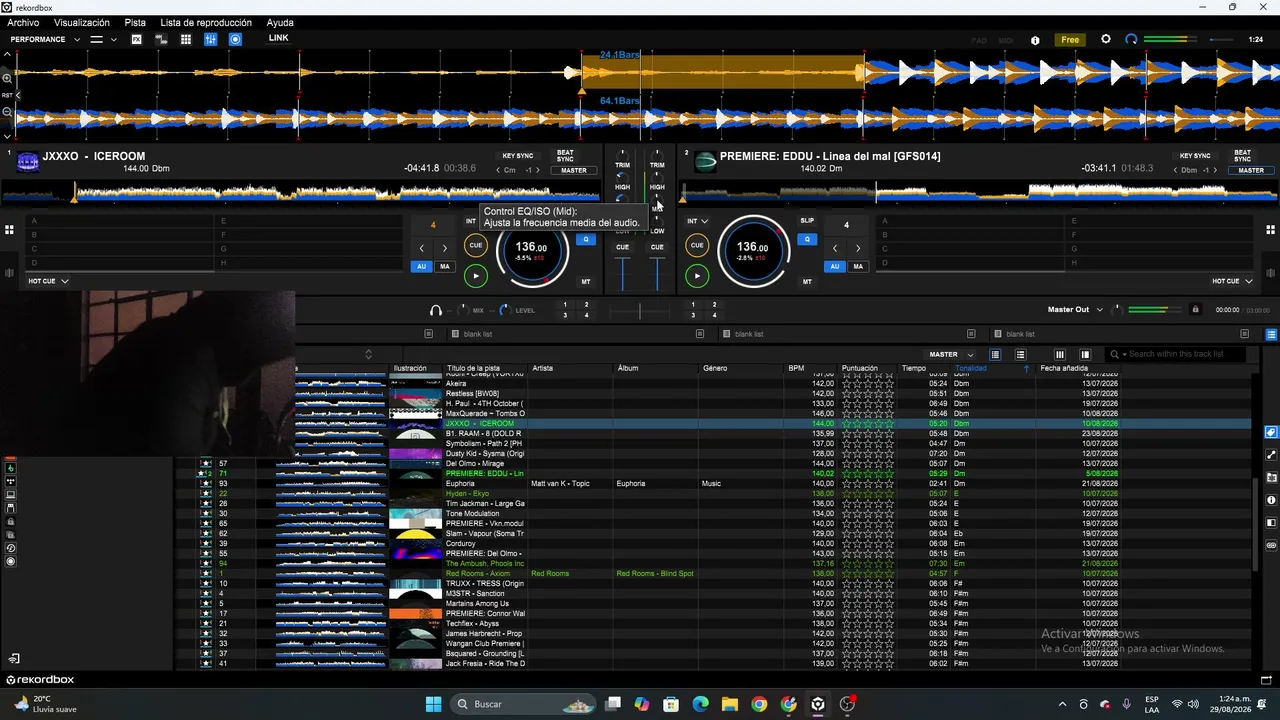
Task: Click deck 2 channel fader
Action: [x=657, y=273]
